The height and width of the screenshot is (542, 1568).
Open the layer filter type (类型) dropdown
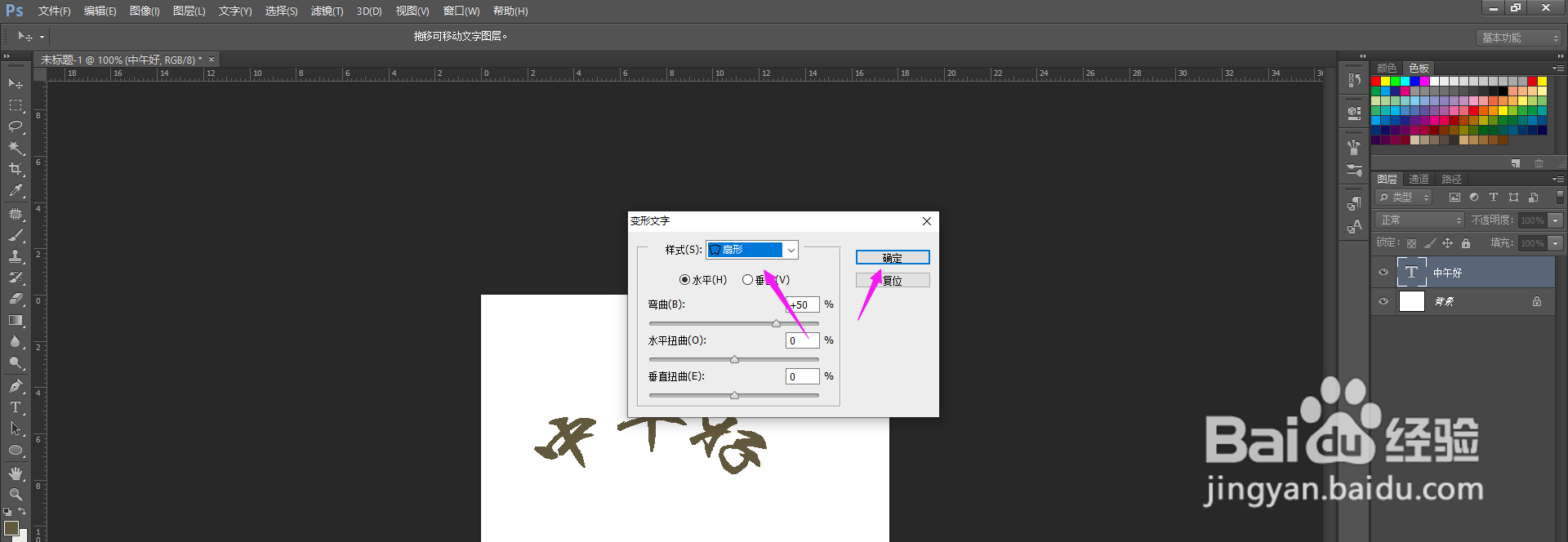(x=1404, y=198)
